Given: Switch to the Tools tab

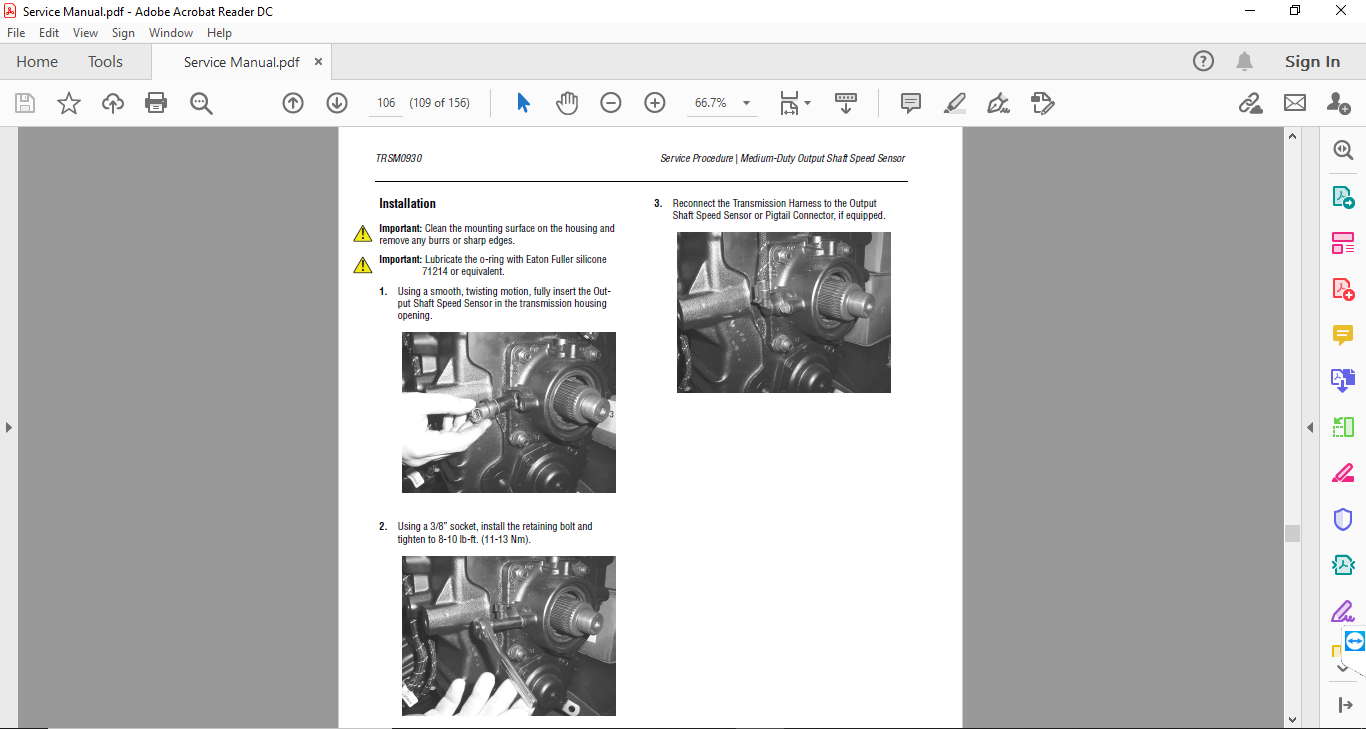Looking at the screenshot, I should click(105, 62).
